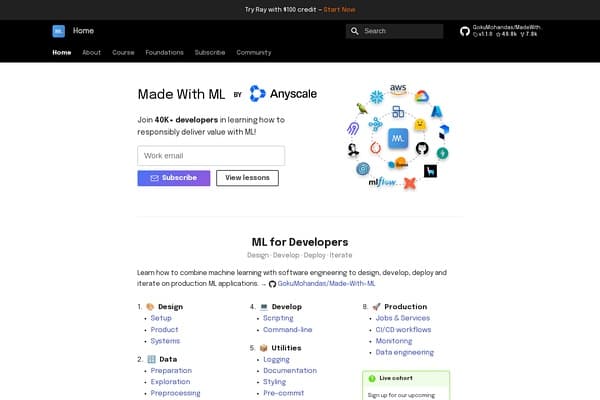Open the Monitoring lesson link

pos(394,341)
